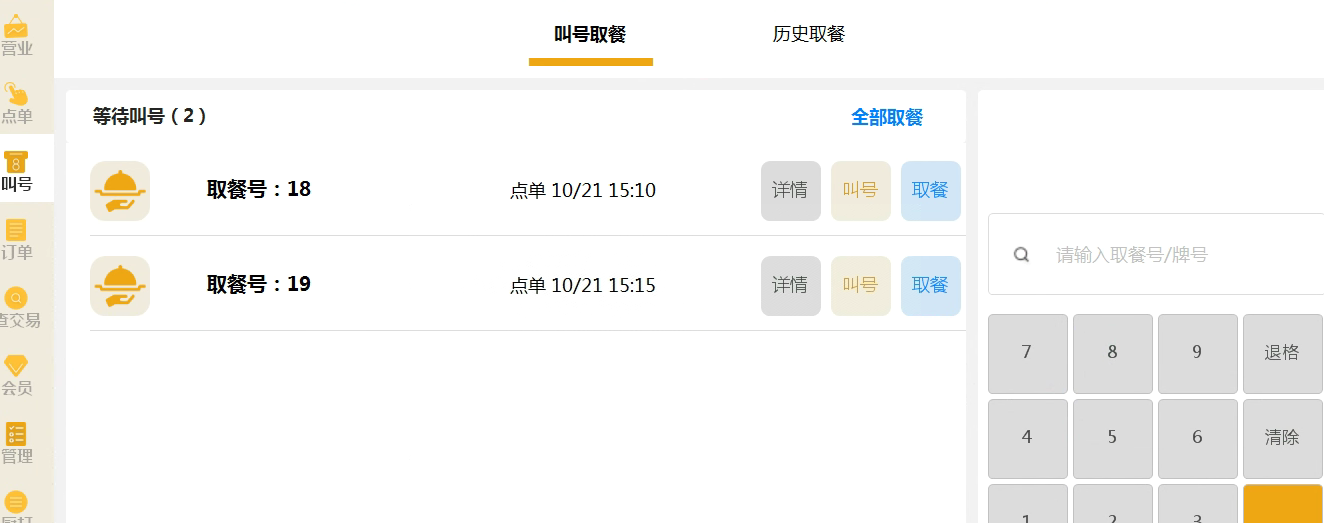View 详情 for pickup number 18
Viewport: 1324px width, 523px height.
[790, 191]
